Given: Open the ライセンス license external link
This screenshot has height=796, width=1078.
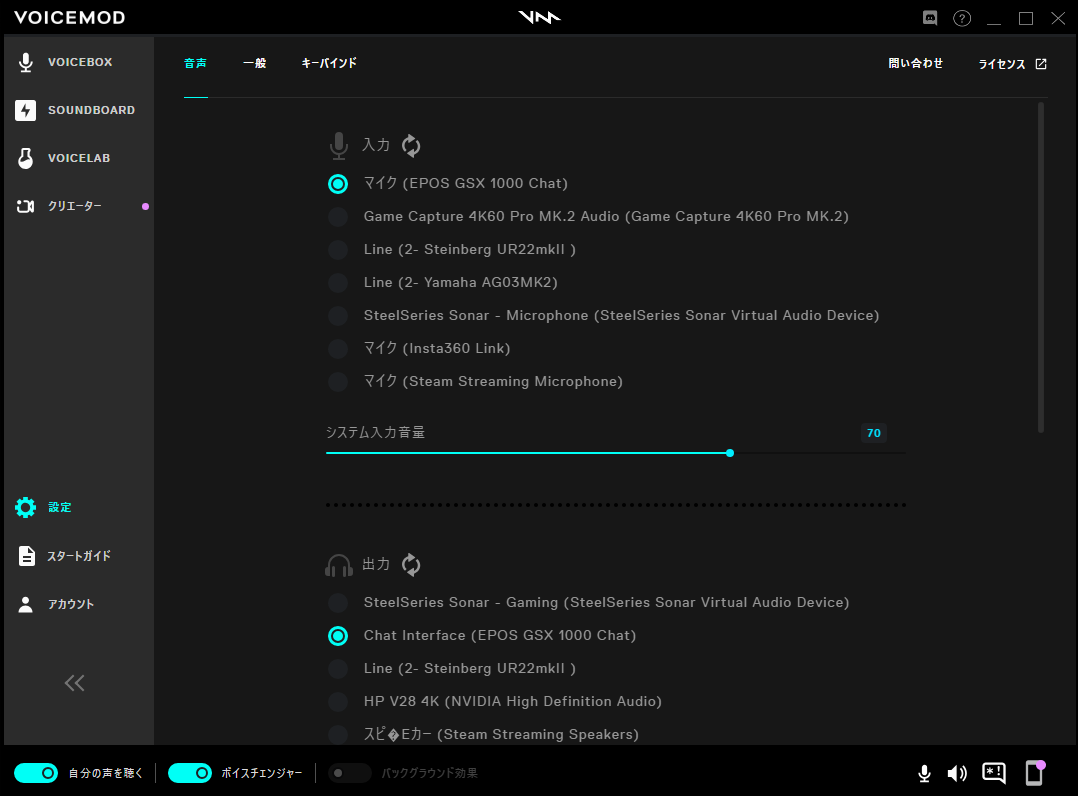Looking at the screenshot, I should (x=1013, y=64).
